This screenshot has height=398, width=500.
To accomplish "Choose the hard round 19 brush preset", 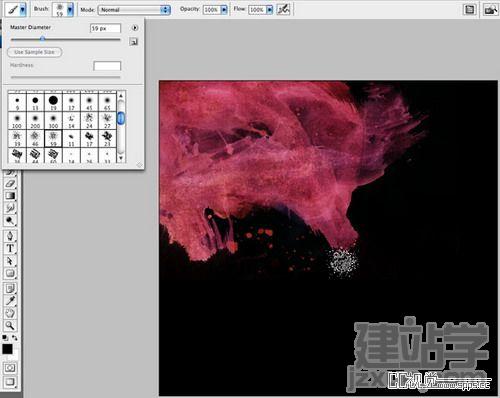I will (53, 102).
